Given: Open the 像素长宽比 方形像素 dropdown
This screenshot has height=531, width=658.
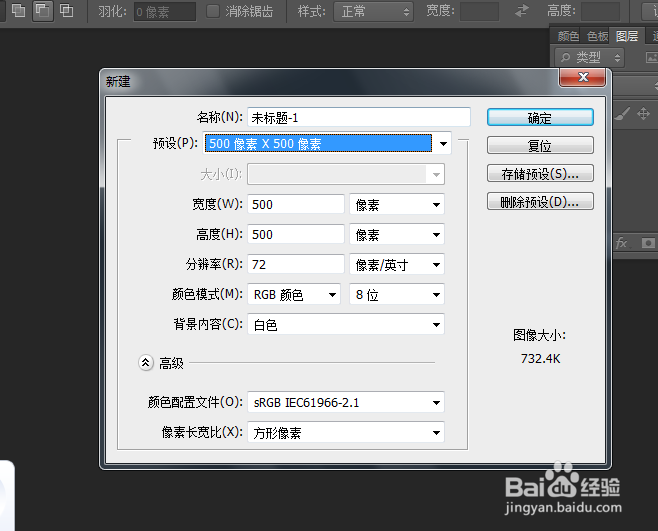Looking at the screenshot, I should coord(346,432).
